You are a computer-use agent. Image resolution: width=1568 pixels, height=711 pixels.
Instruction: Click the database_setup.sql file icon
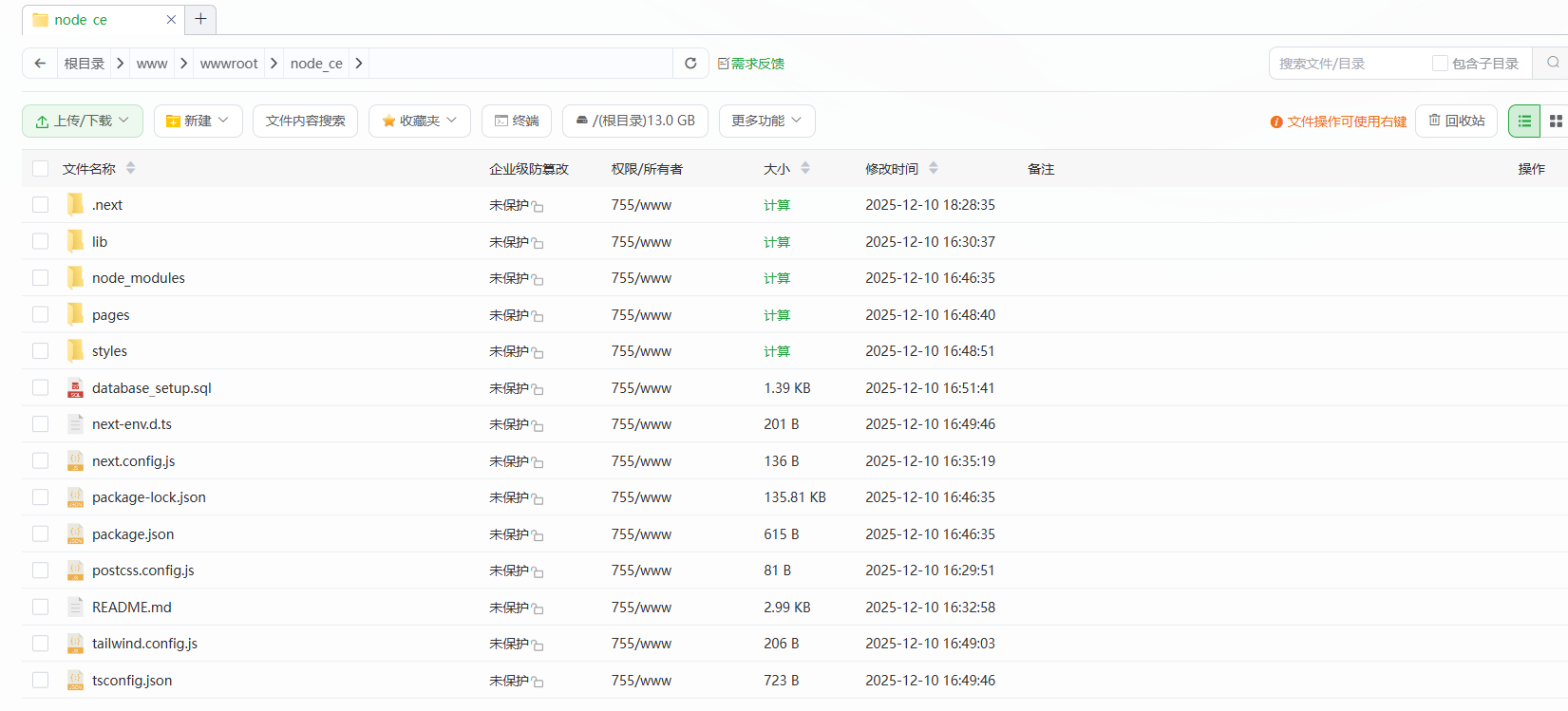(x=76, y=388)
